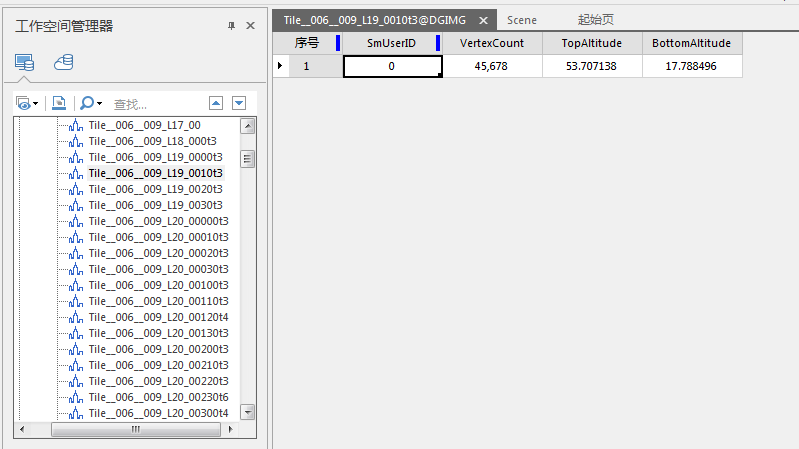
Task: Click the horizontal scrollbar left arrow
Action: [21, 429]
